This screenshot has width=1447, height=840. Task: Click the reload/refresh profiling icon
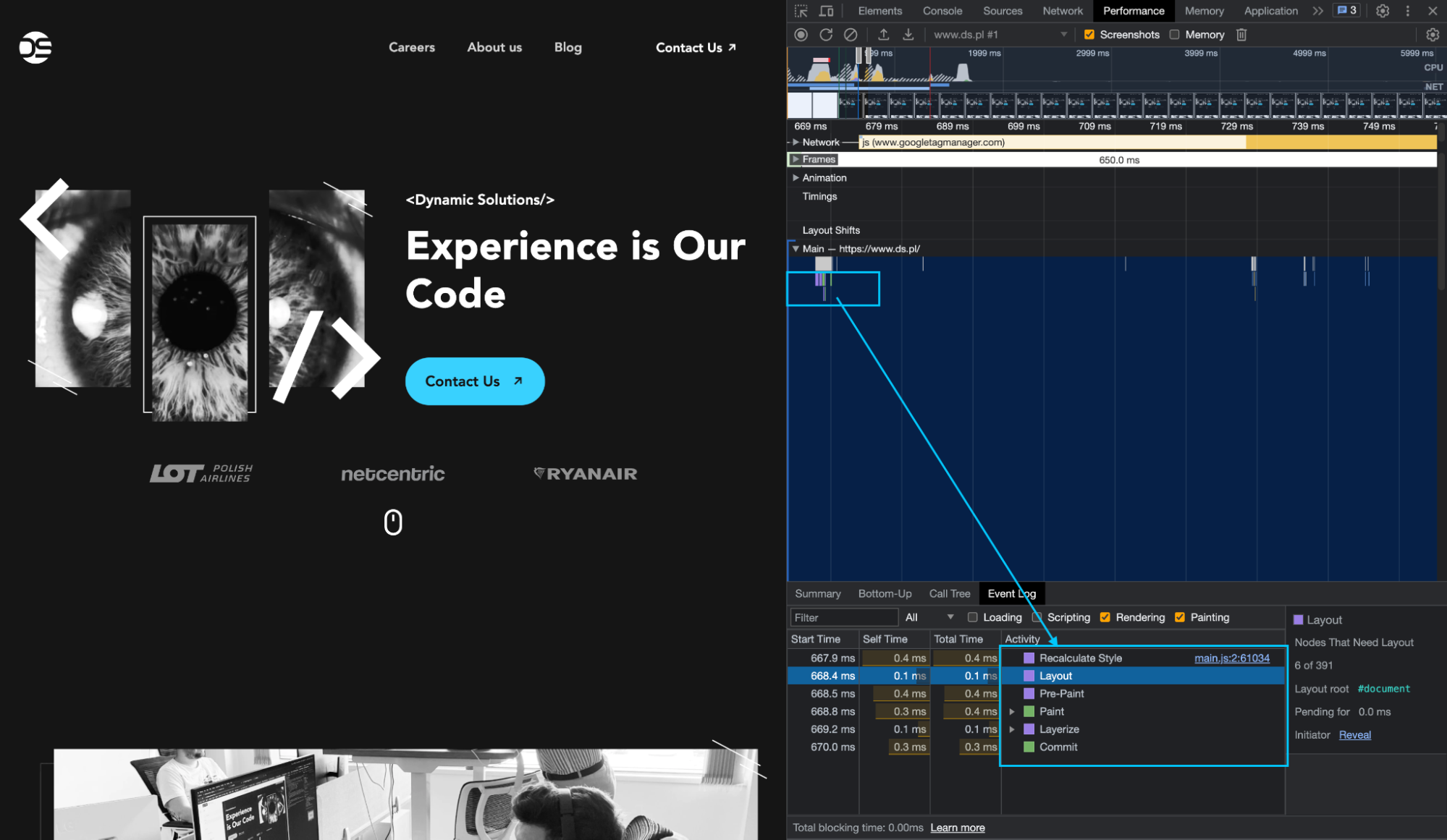(x=827, y=35)
